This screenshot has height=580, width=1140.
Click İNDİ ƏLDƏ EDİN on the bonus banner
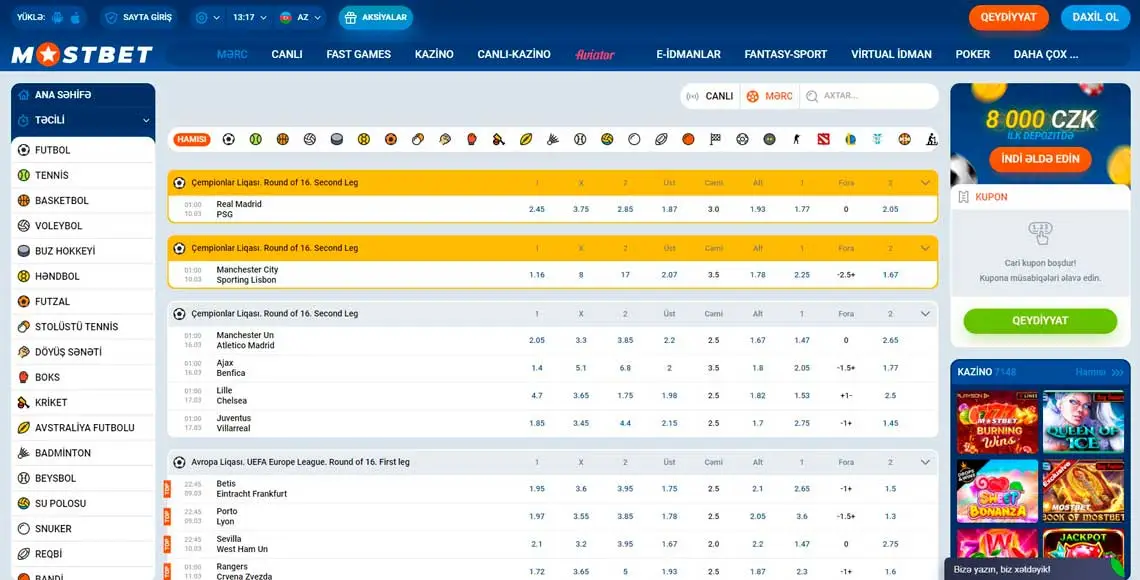pyautogui.click(x=1040, y=160)
